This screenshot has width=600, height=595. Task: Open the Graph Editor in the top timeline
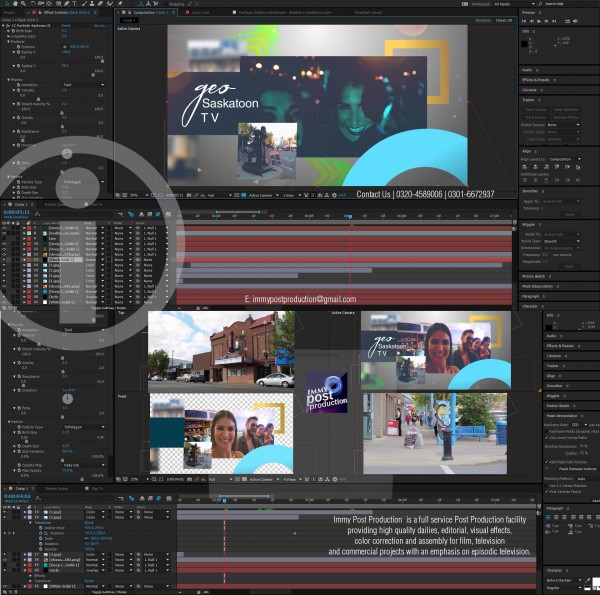click(x=168, y=214)
